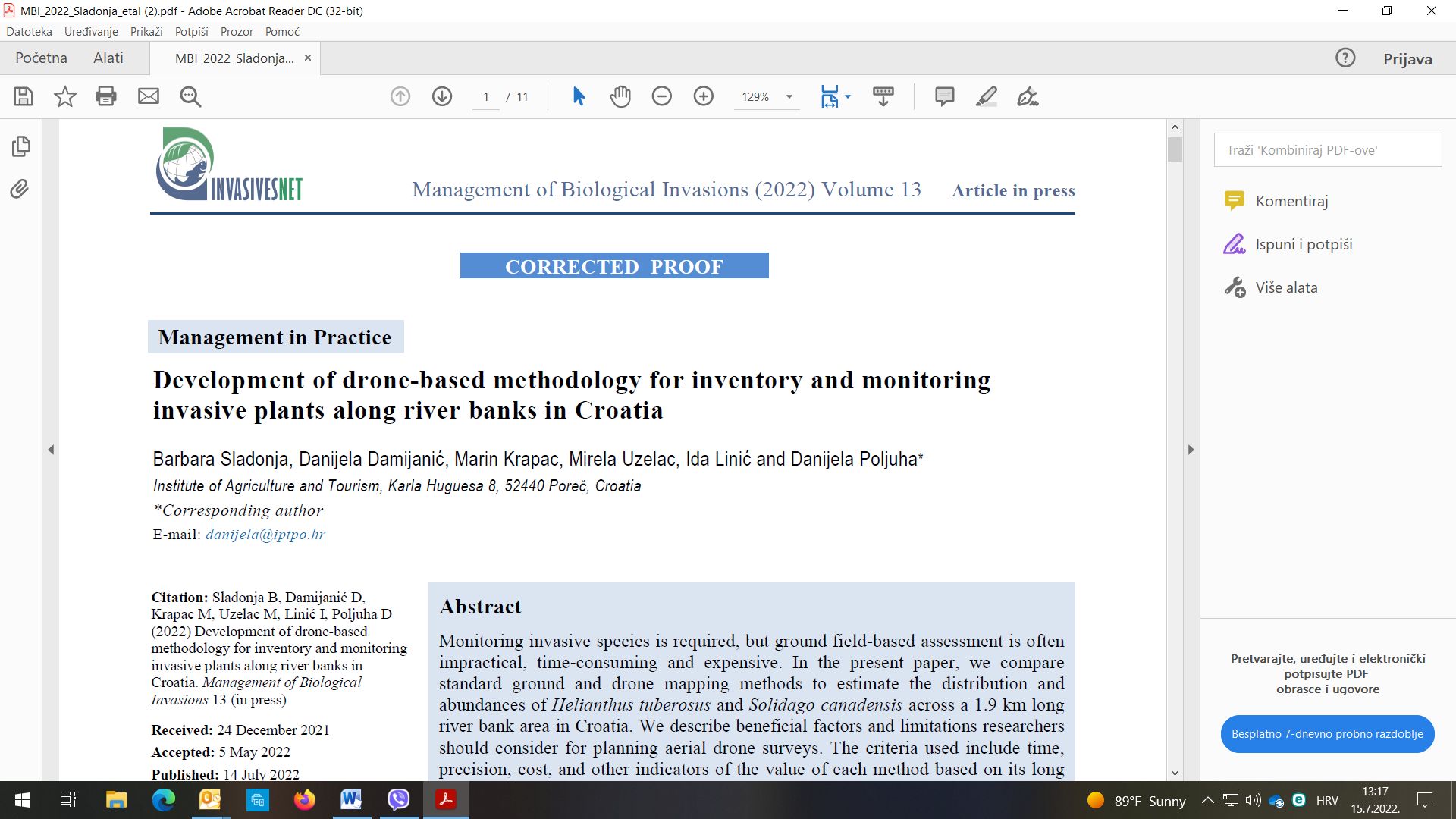Save the PDF with the floppy disk icon
The width and height of the screenshot is (1456, 819).
click(24, 96)
